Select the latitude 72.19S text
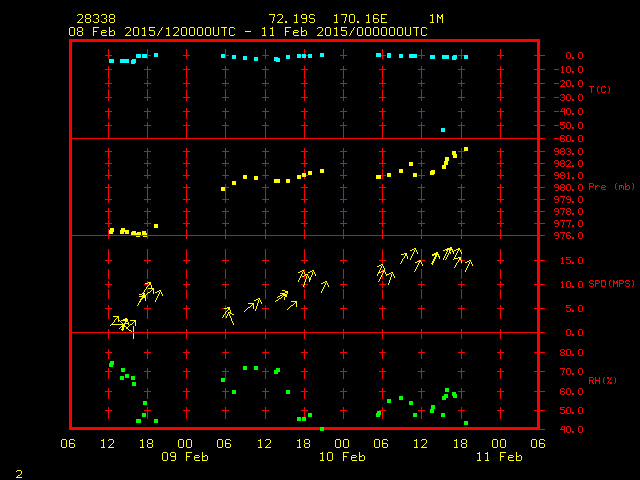640x480 pixels. (x=293, y=19)
